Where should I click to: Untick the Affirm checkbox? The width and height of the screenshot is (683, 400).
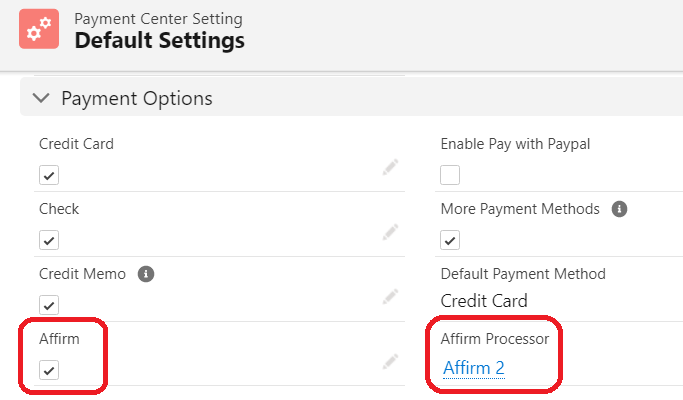click(x=49, y=370)
